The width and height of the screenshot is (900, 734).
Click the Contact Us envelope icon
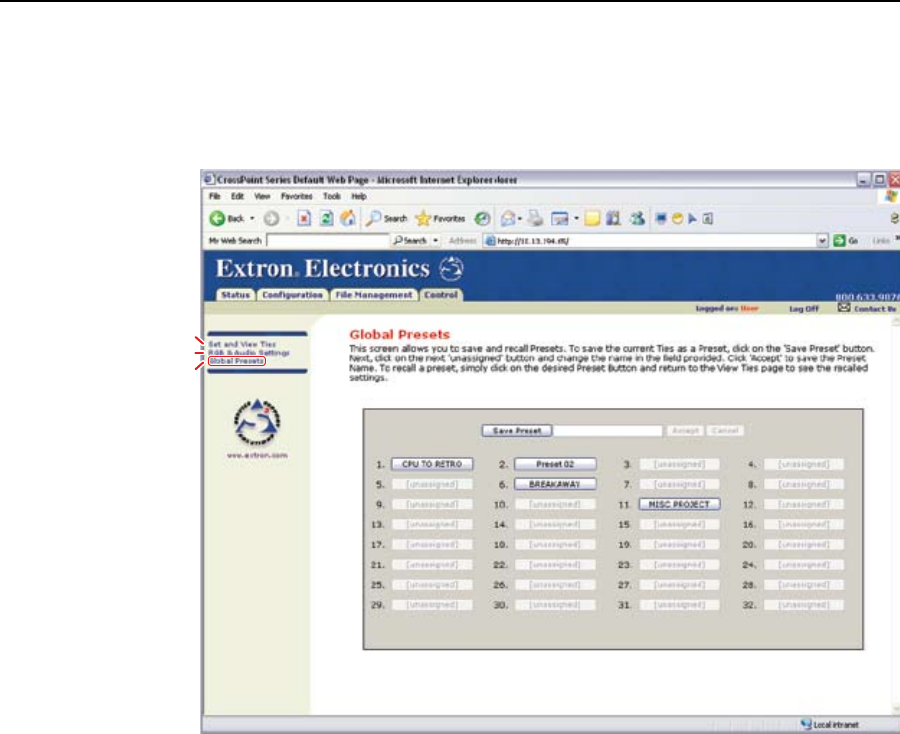(843, 309)
